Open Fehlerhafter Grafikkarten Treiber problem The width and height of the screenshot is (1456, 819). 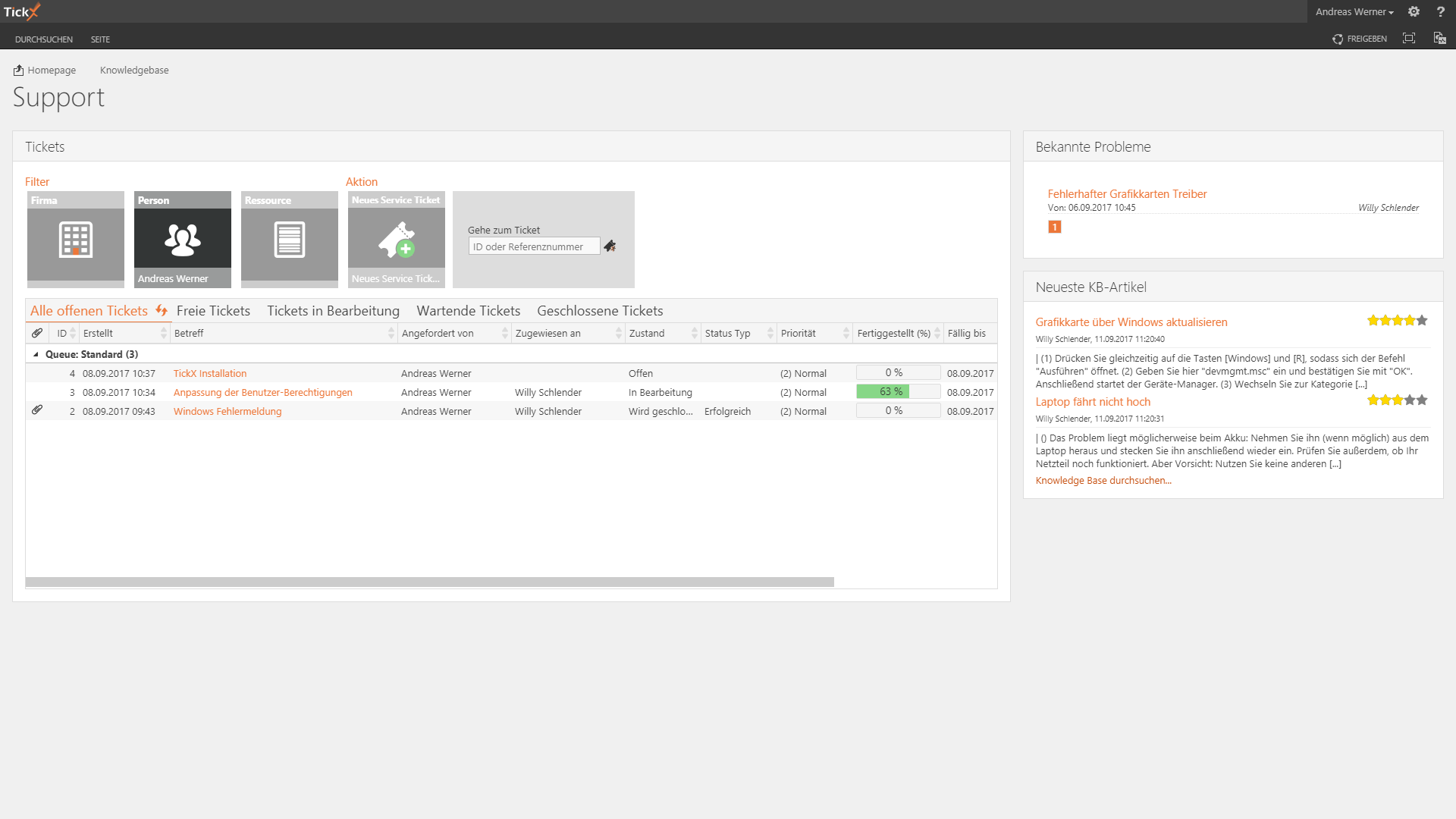click(x=1127, y=194)
